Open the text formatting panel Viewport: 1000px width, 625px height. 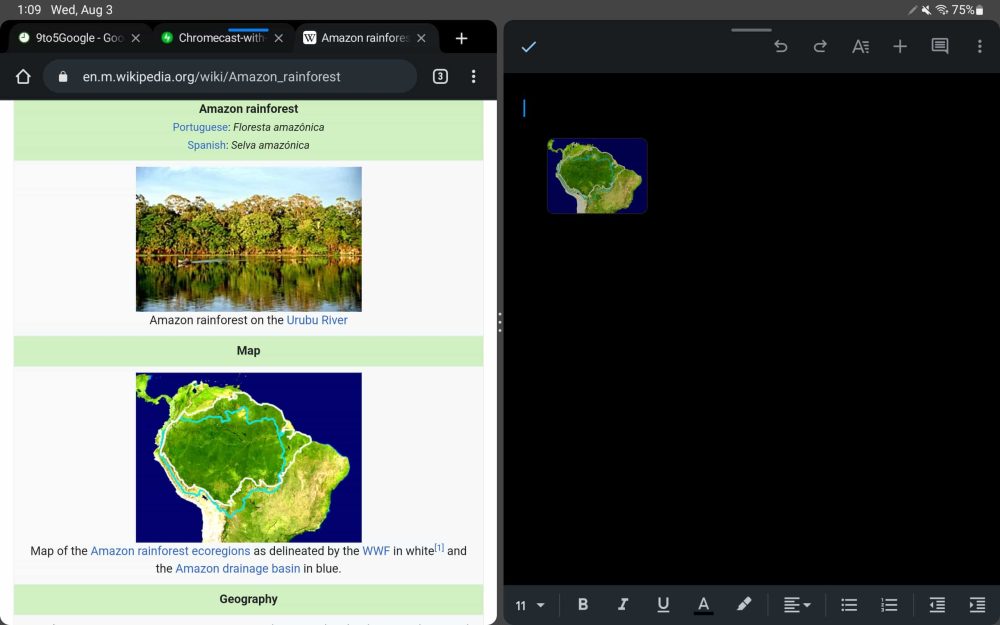tap(860, 47)
